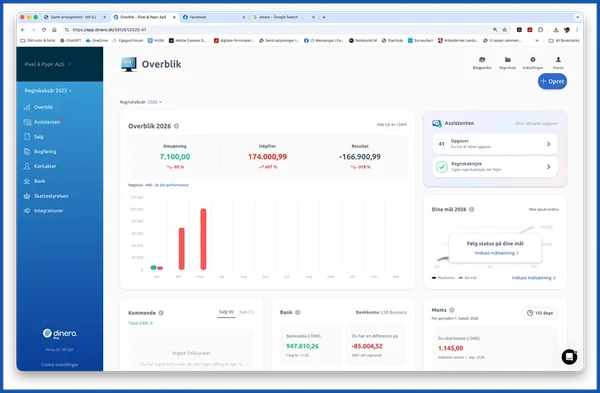Click info icon next to Overblik 2026
600x393 pixels.
tap(176, 126)
